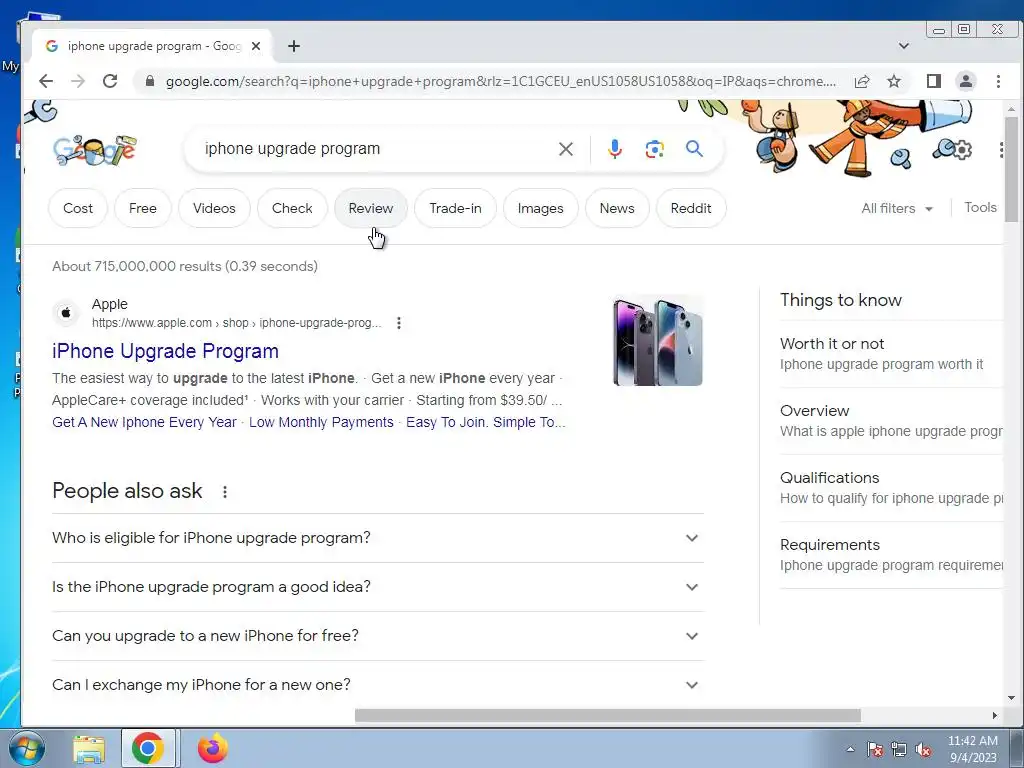Viewport: 1024px width, 768px height.
Task: Select the Trade-in filter chip
Action: [x=455, y=208]
